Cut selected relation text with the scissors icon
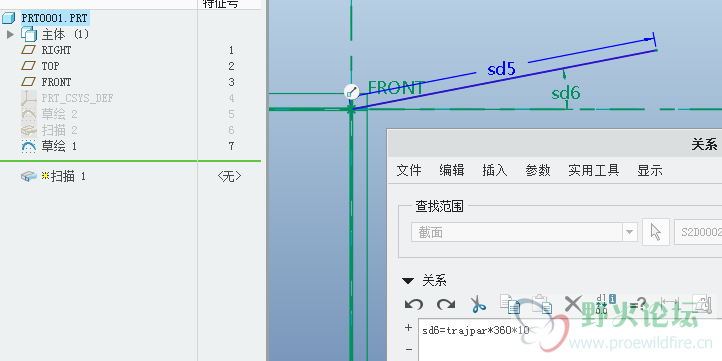The image size is (722, 361). (478, 304)
